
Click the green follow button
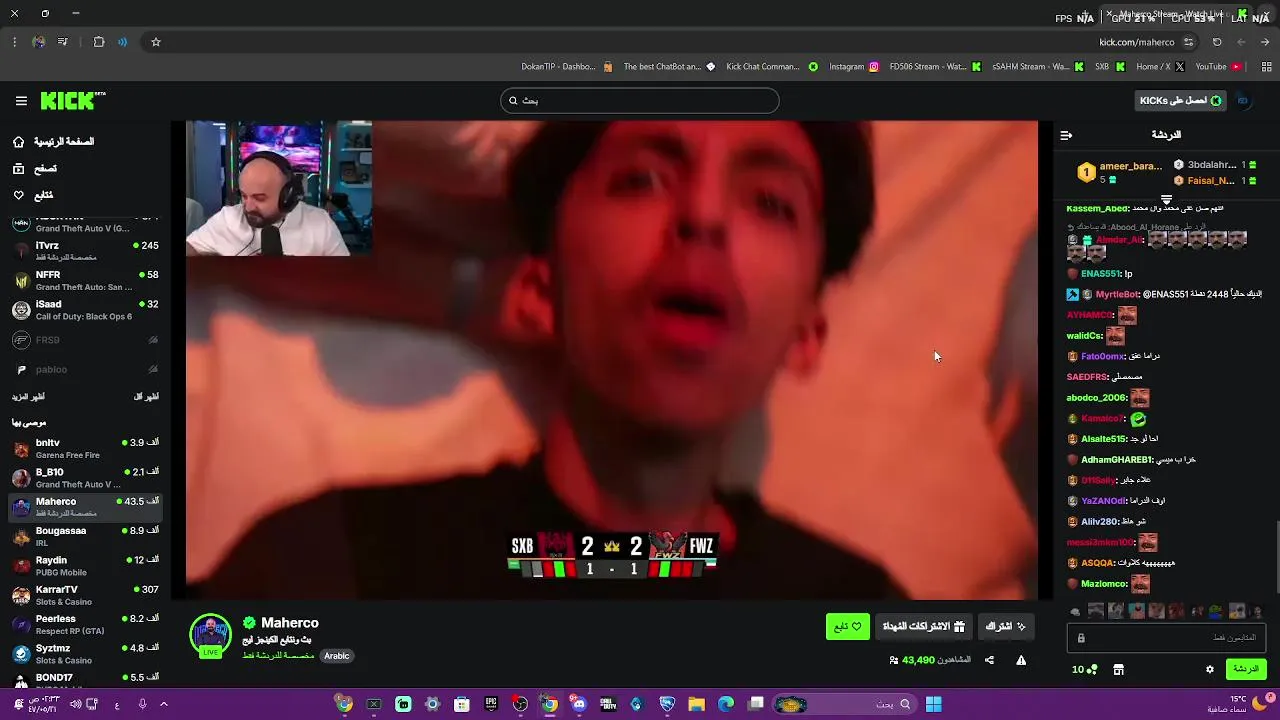click(847, 626)
